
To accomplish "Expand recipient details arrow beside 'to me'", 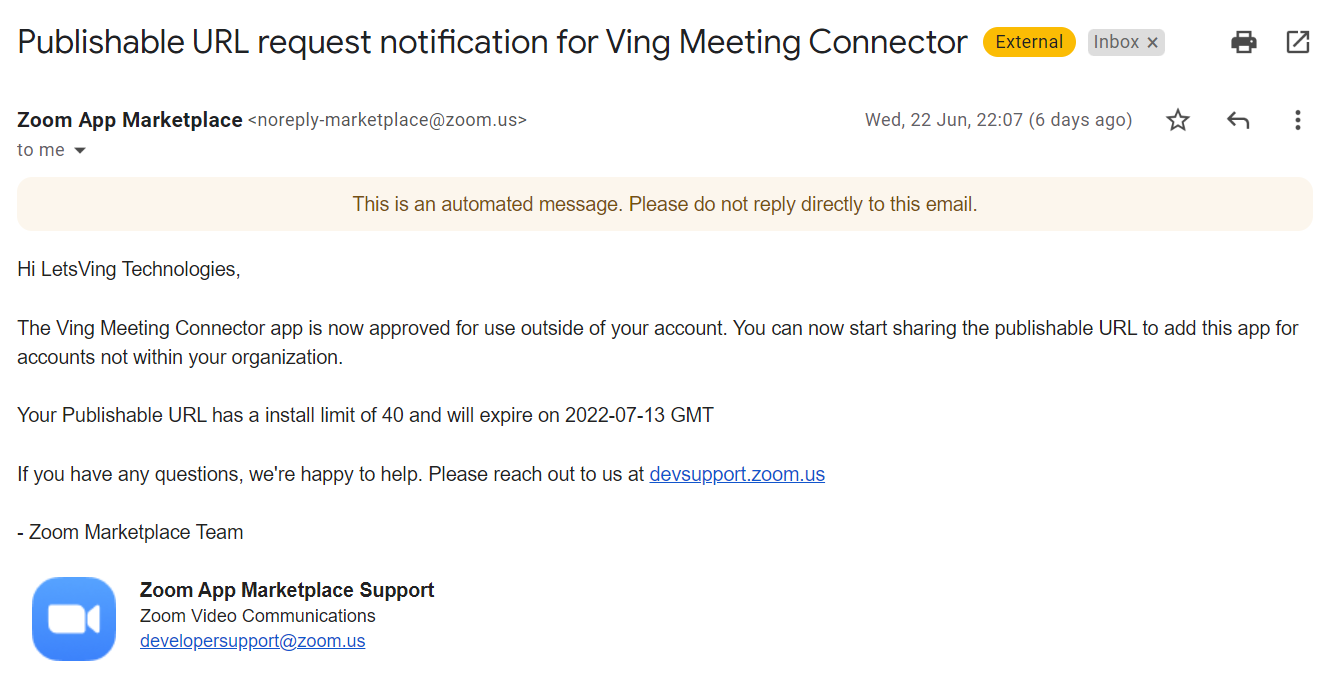I will 80,151.
